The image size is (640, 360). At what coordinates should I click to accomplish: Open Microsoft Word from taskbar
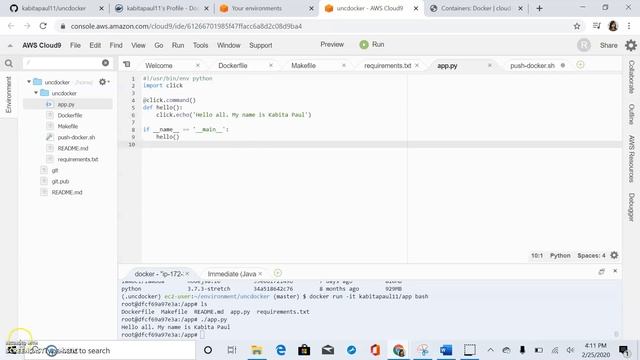(446, 350)
